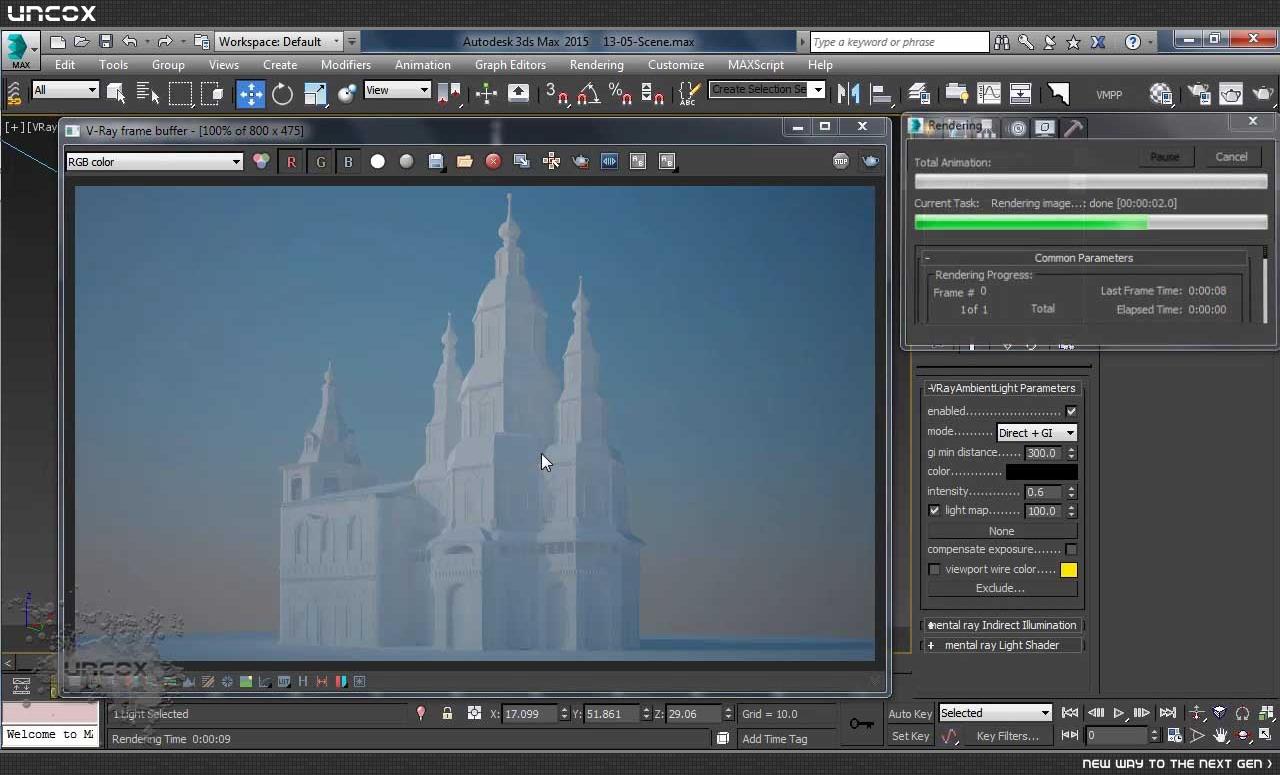The image size is (1280, 775).
Task: Click the search keyword input field
Action: 899,42
